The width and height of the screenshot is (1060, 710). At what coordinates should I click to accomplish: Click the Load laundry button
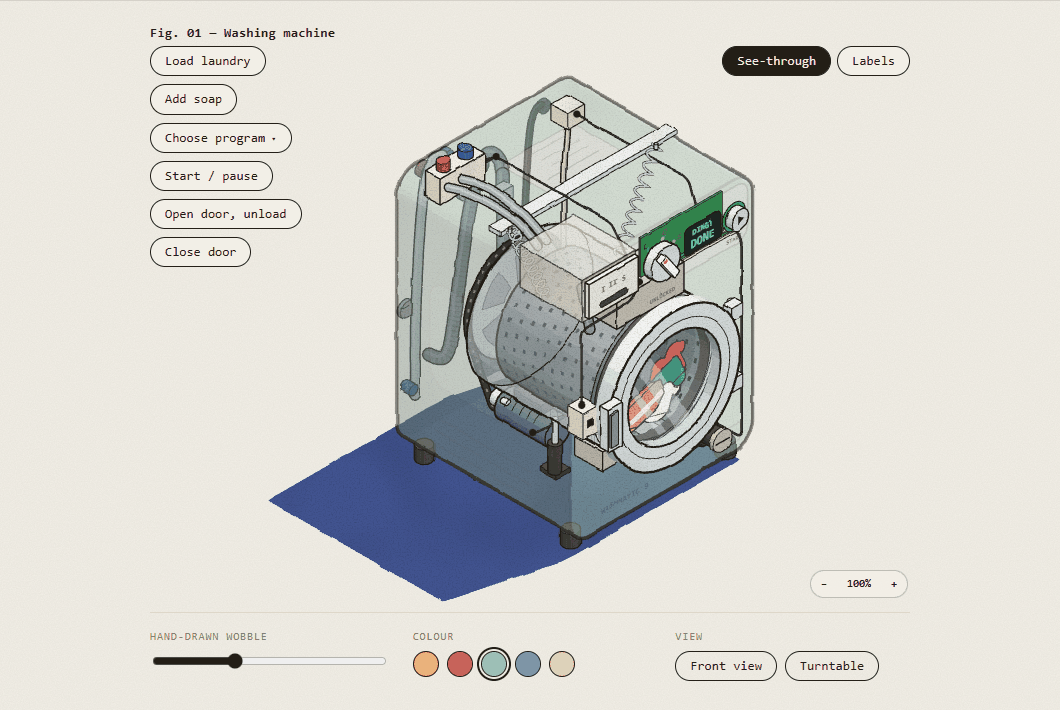click(x=208, y=61)
